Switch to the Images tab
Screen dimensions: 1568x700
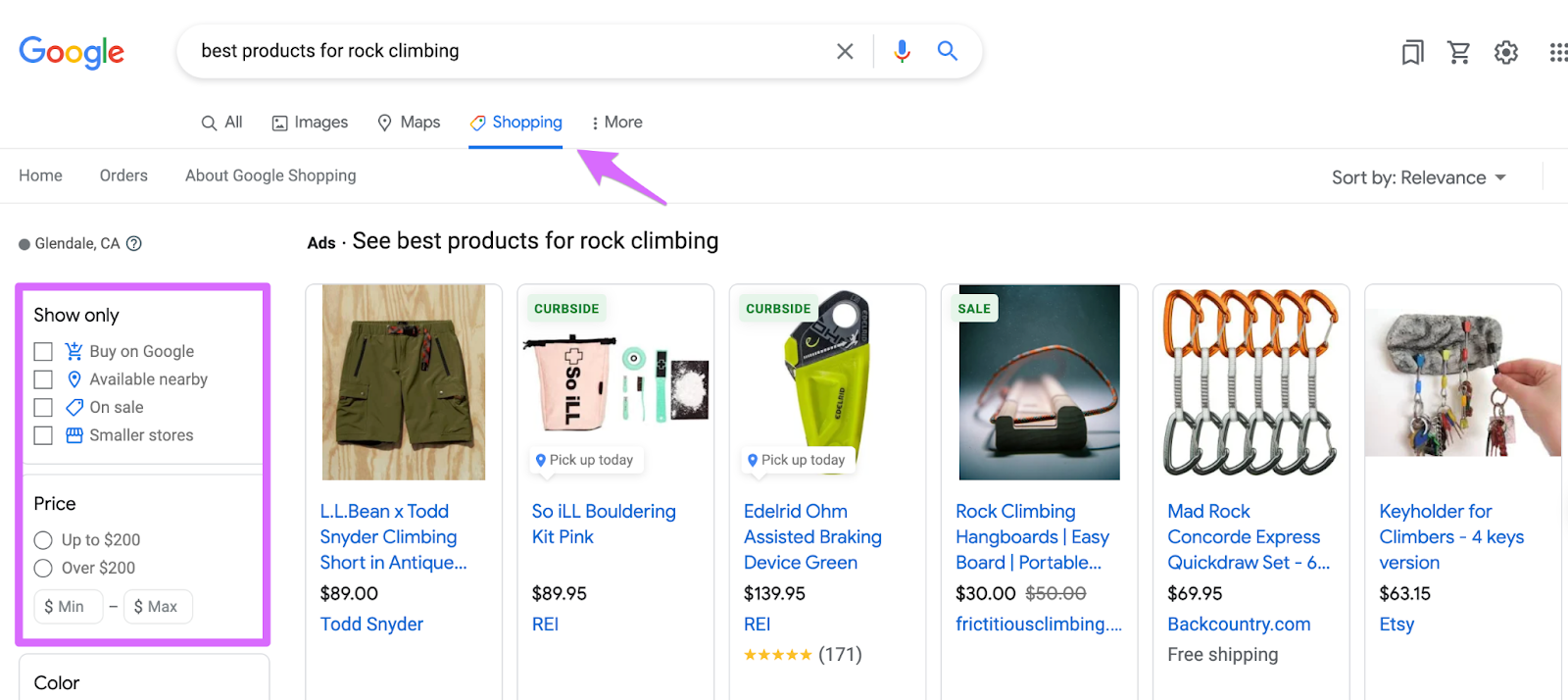pos(310,123)
